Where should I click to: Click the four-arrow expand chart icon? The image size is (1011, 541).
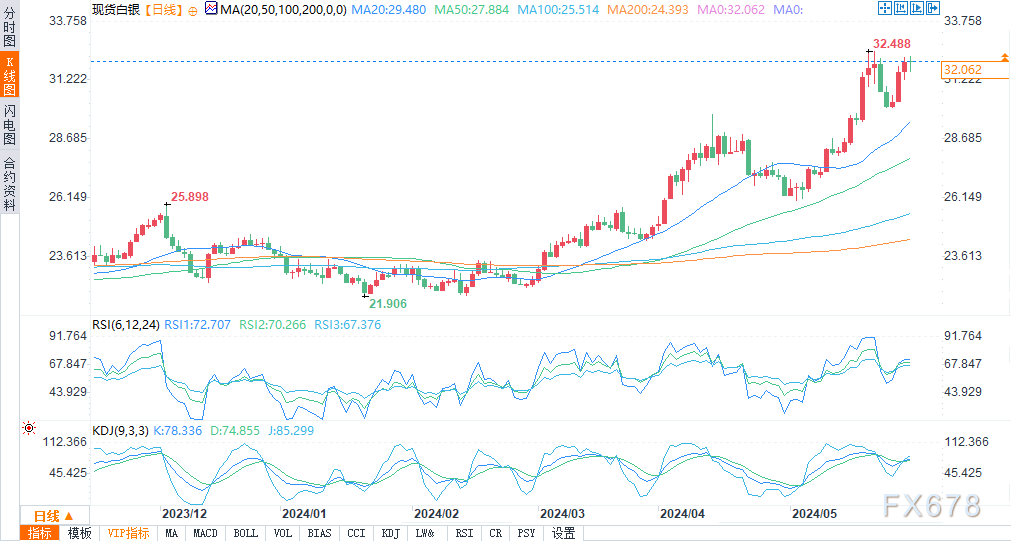coord(884,8)
